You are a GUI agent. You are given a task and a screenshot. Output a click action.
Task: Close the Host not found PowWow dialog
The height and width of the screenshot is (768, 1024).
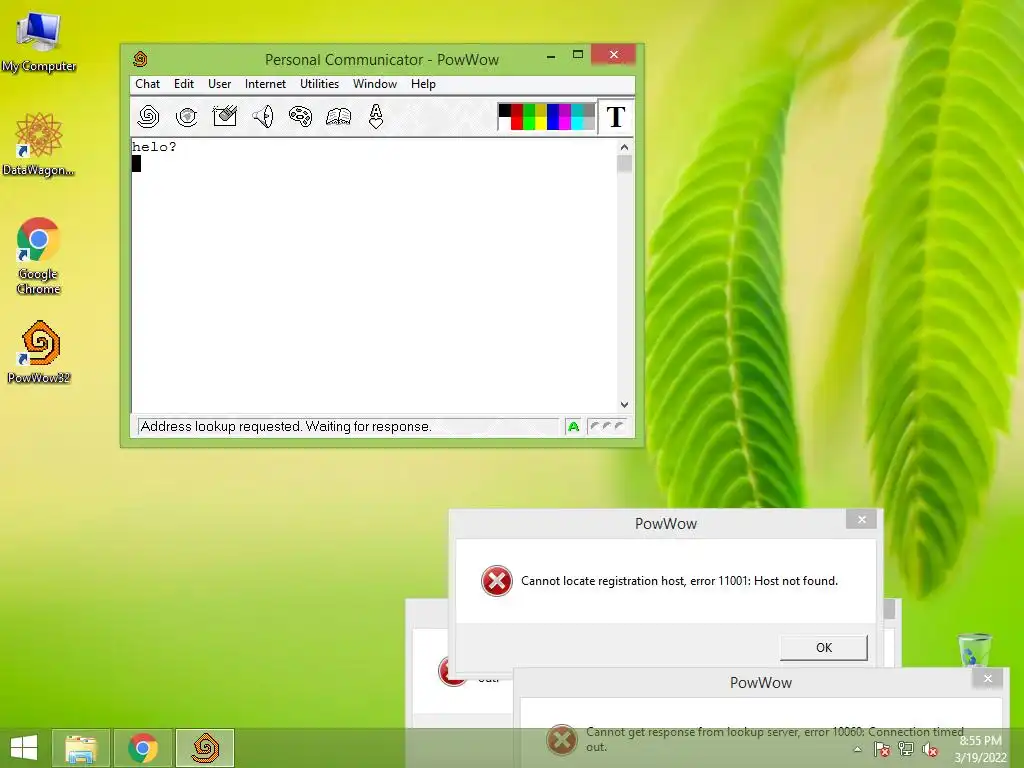pos(861,520)
